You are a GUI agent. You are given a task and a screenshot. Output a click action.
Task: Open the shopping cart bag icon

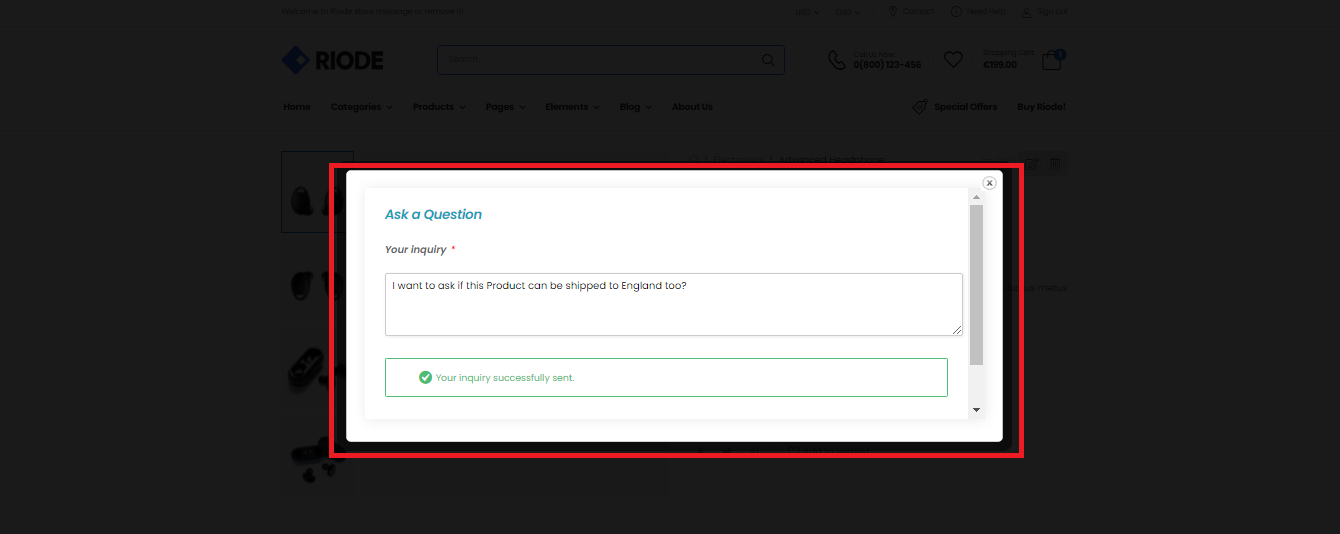click(1052, 60)
